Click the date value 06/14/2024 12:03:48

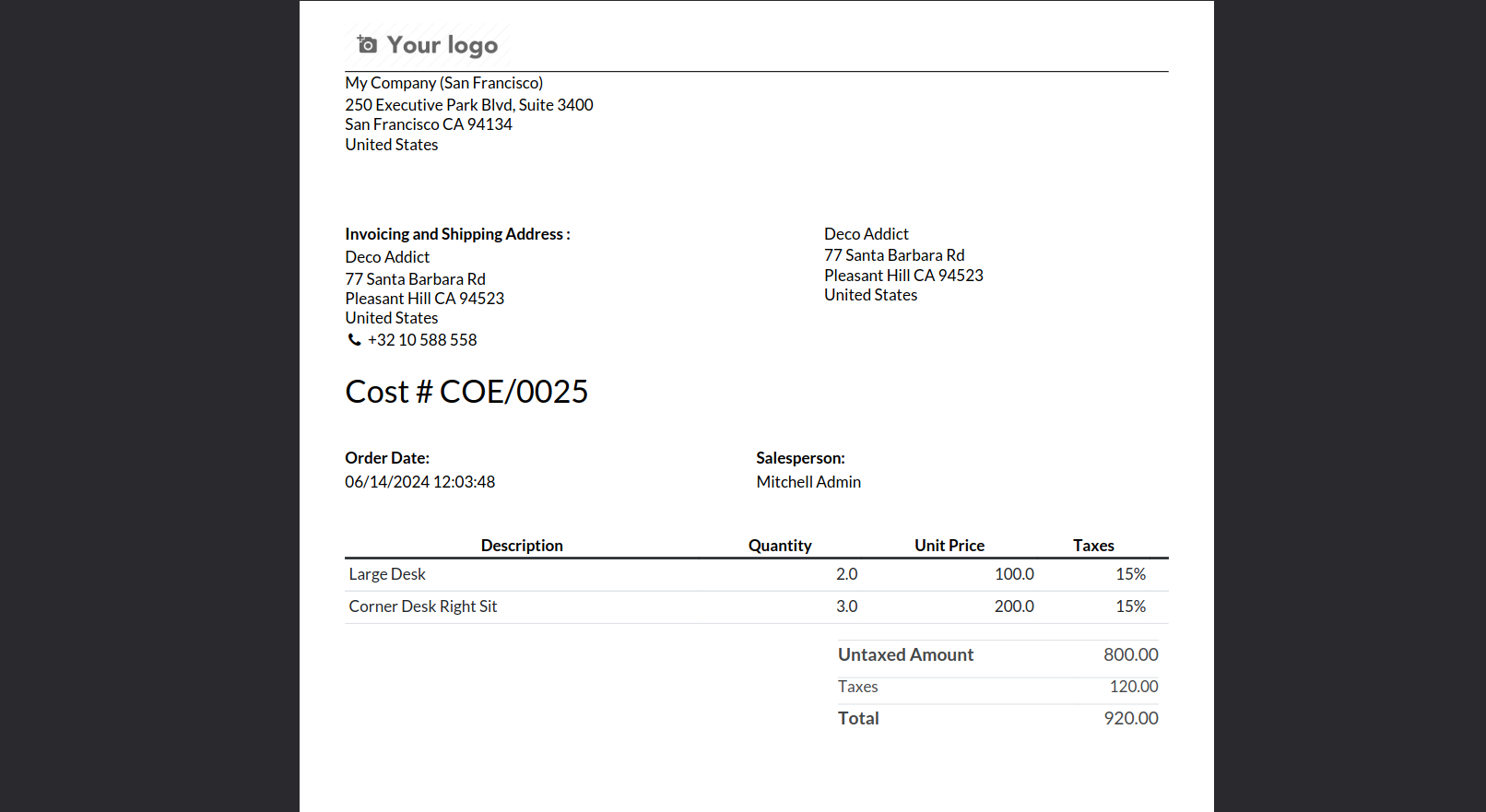point(419,482)
